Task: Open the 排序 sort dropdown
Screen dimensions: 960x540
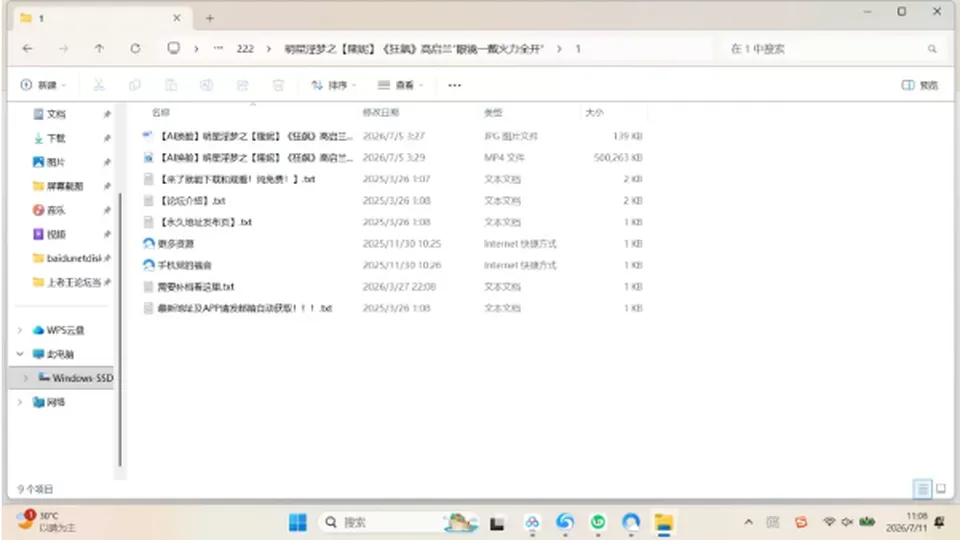Action: 334,85
